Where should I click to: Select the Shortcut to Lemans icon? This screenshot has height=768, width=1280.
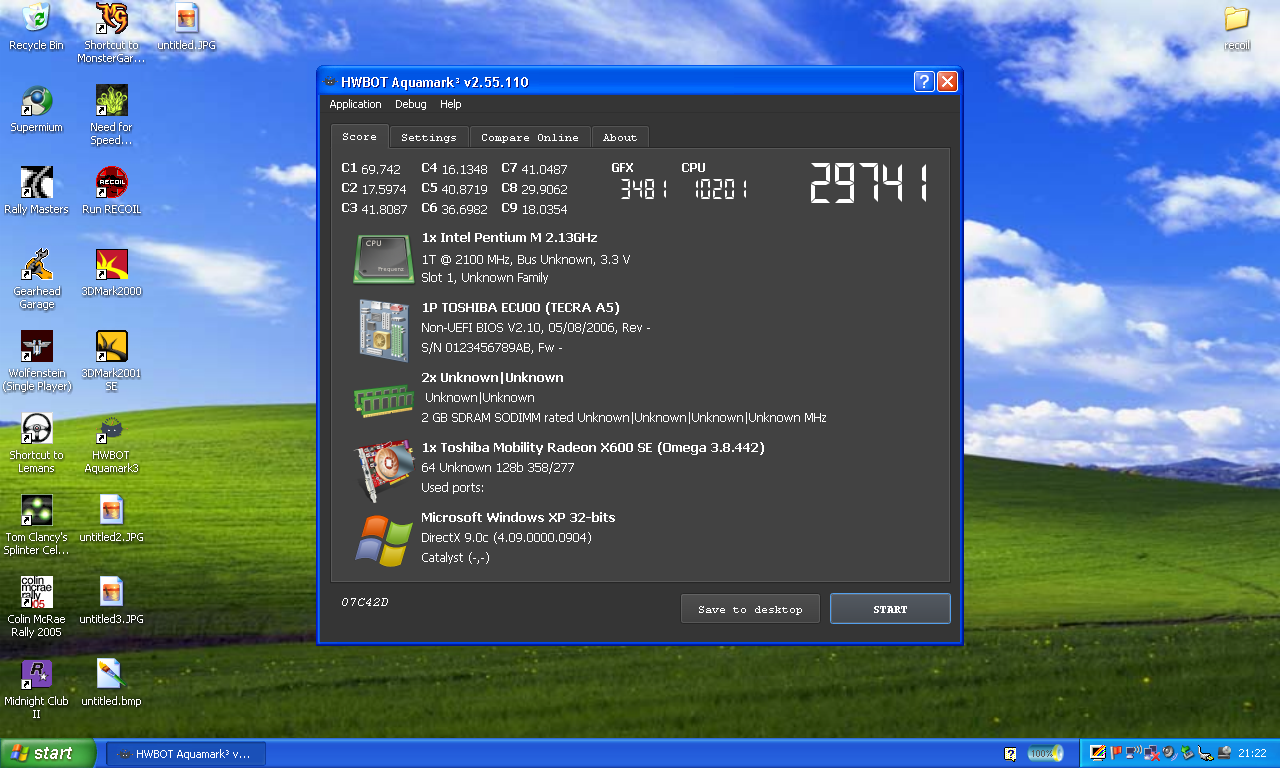click(36, 443)
